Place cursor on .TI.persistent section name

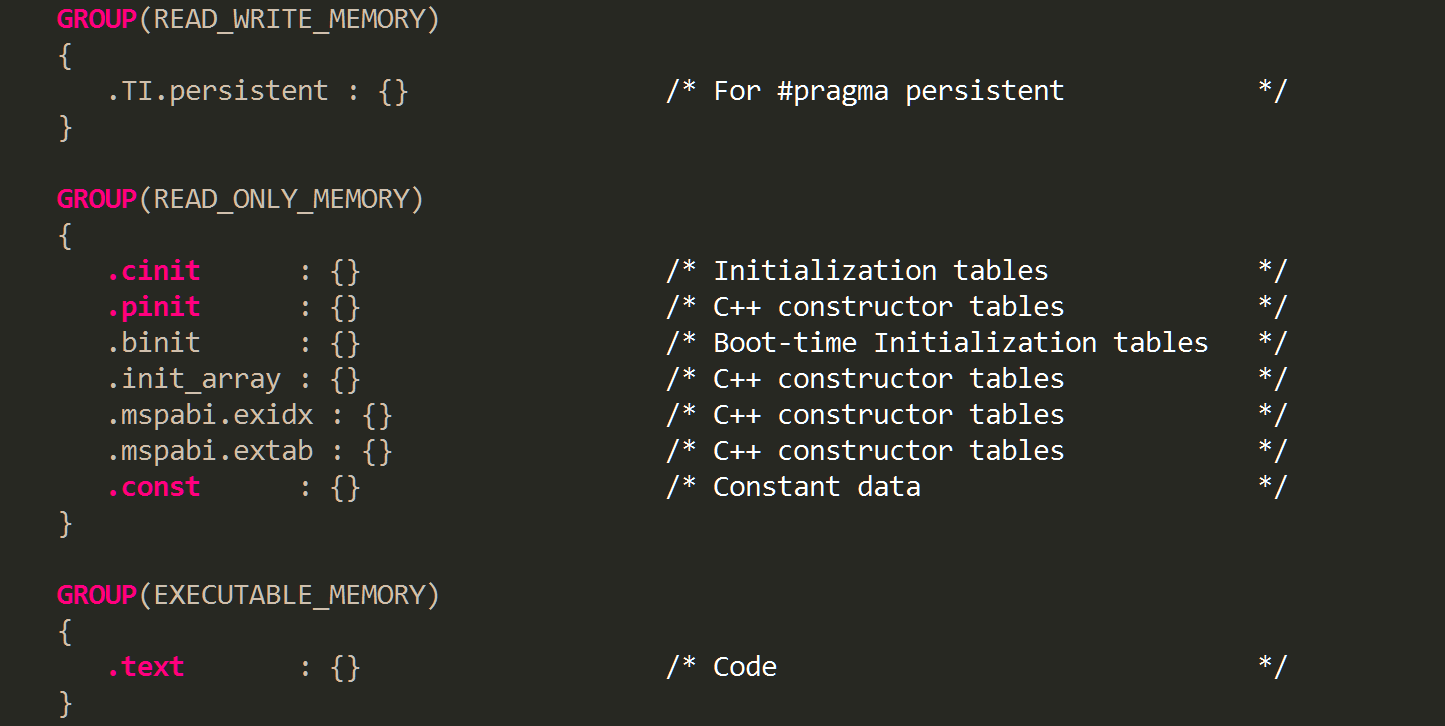pos(217,91)
